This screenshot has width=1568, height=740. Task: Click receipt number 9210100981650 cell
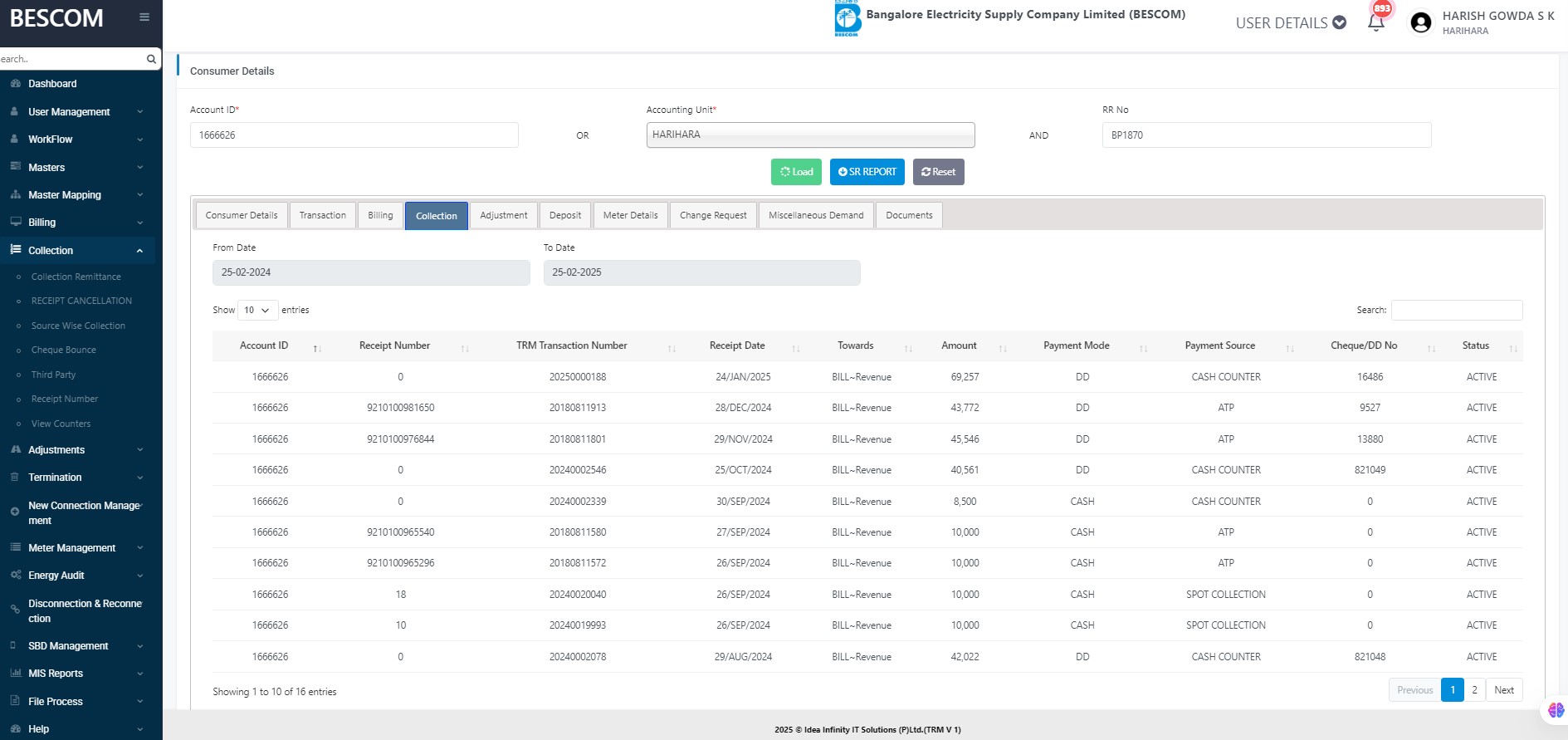(400, 408)
